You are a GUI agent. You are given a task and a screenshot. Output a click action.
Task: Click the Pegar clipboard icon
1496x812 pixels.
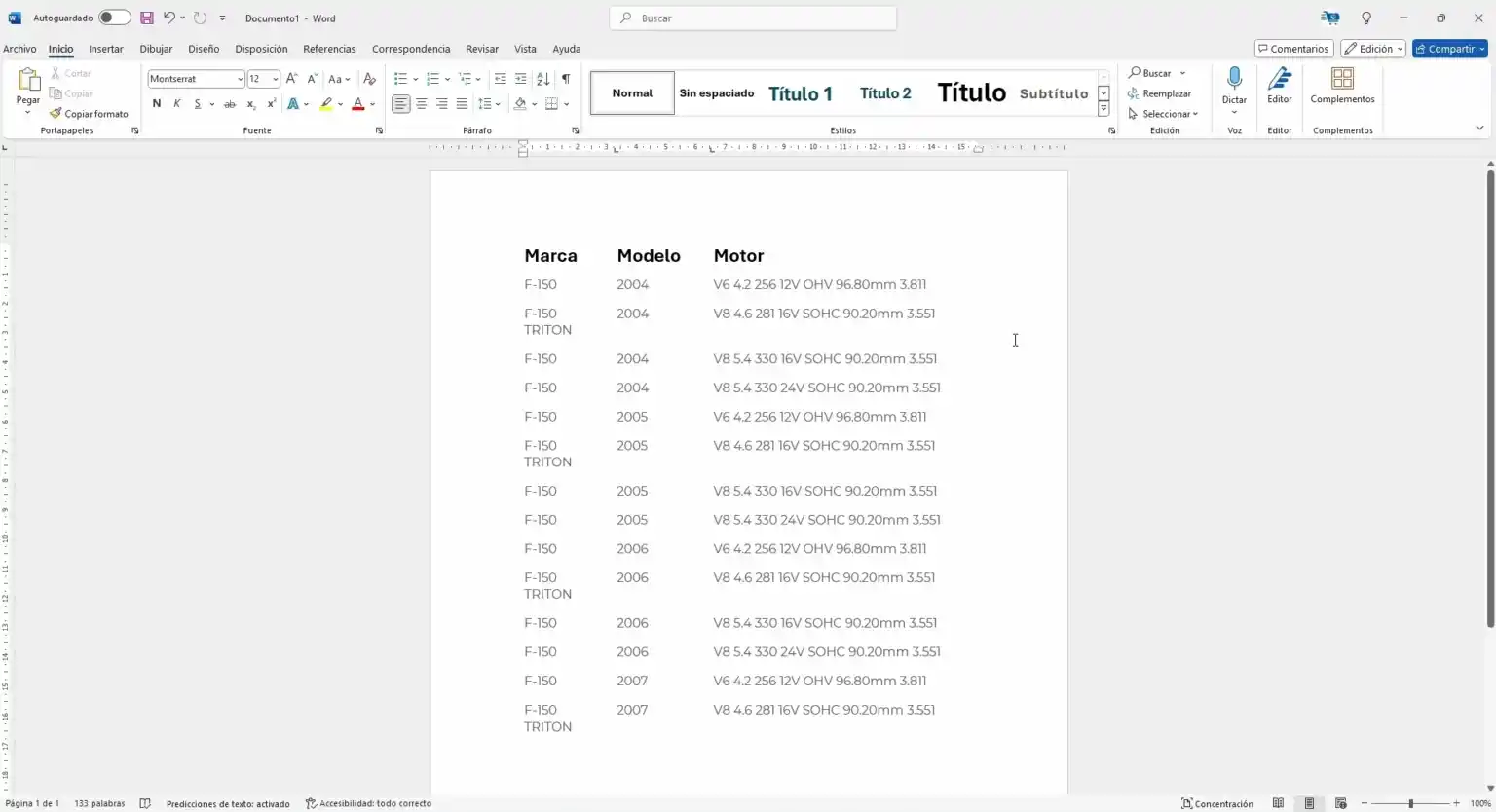(x=28, y=79)
